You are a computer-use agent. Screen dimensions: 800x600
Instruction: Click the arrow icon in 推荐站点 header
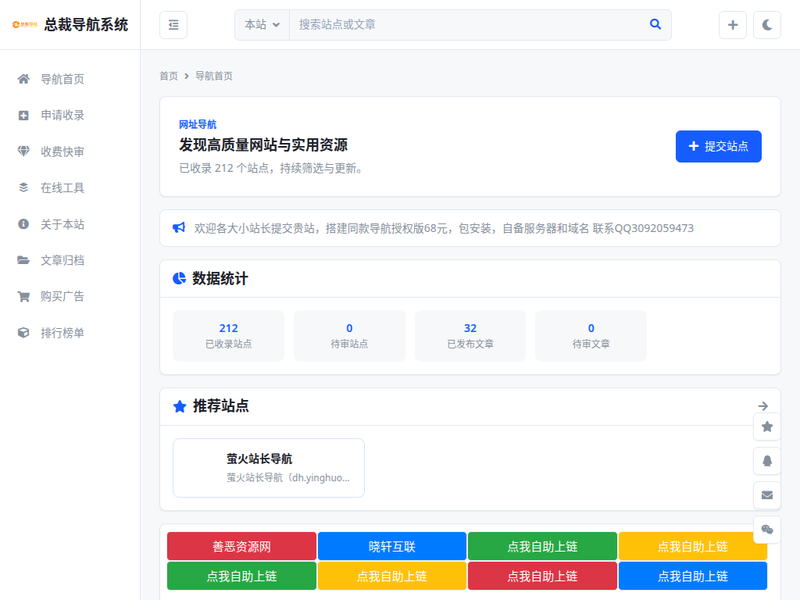[x=763, y=406]
